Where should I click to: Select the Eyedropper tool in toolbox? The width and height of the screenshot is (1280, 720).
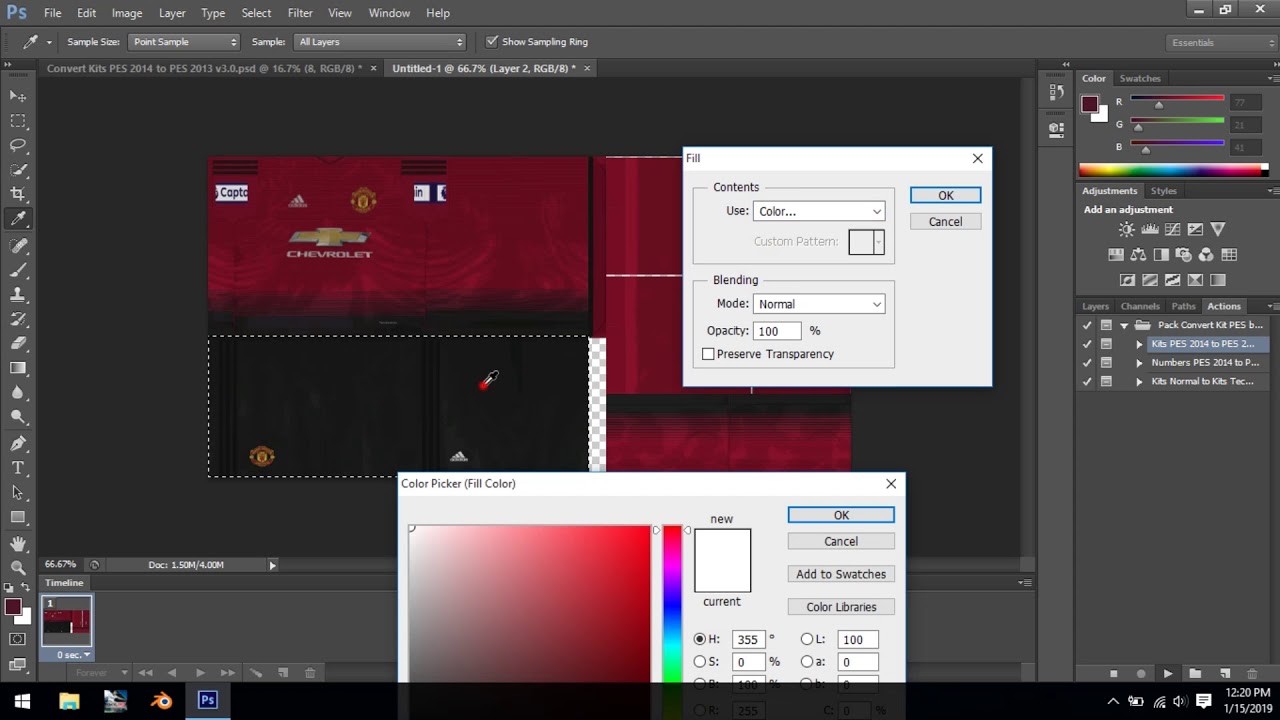point(18,219)
